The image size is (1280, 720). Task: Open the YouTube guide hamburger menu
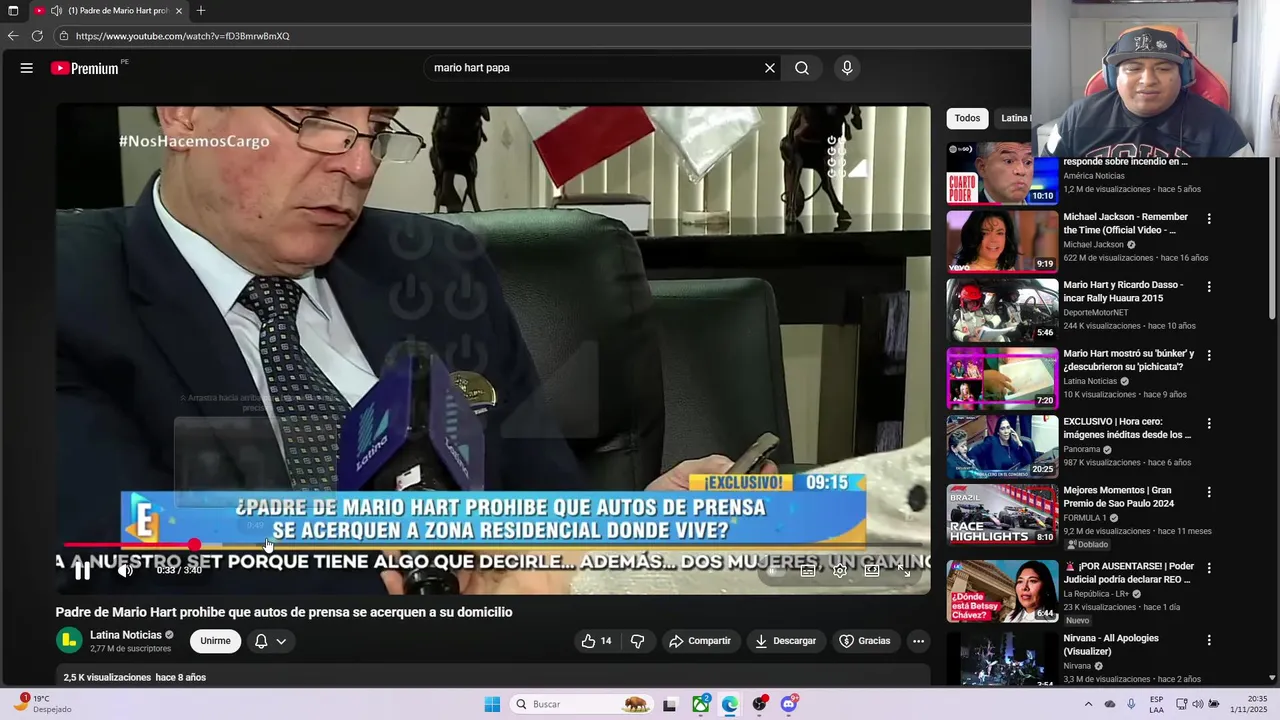point(27,68)
